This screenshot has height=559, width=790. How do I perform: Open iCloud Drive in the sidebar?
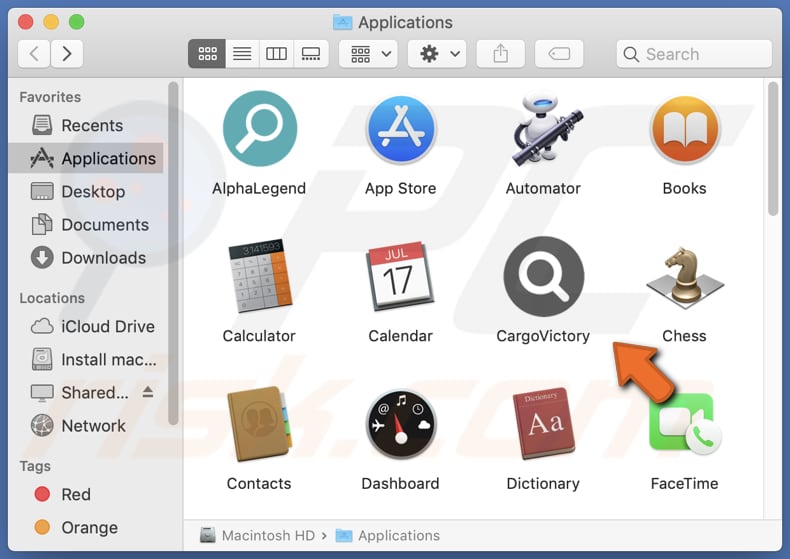(x=86, y=327)
